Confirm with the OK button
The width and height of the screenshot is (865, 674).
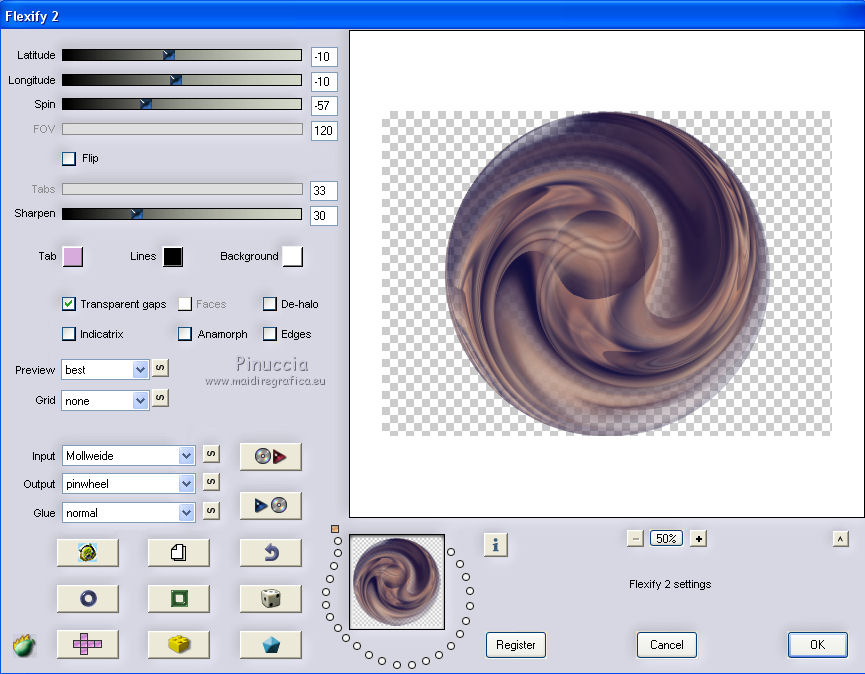click(x=818, y=645)
